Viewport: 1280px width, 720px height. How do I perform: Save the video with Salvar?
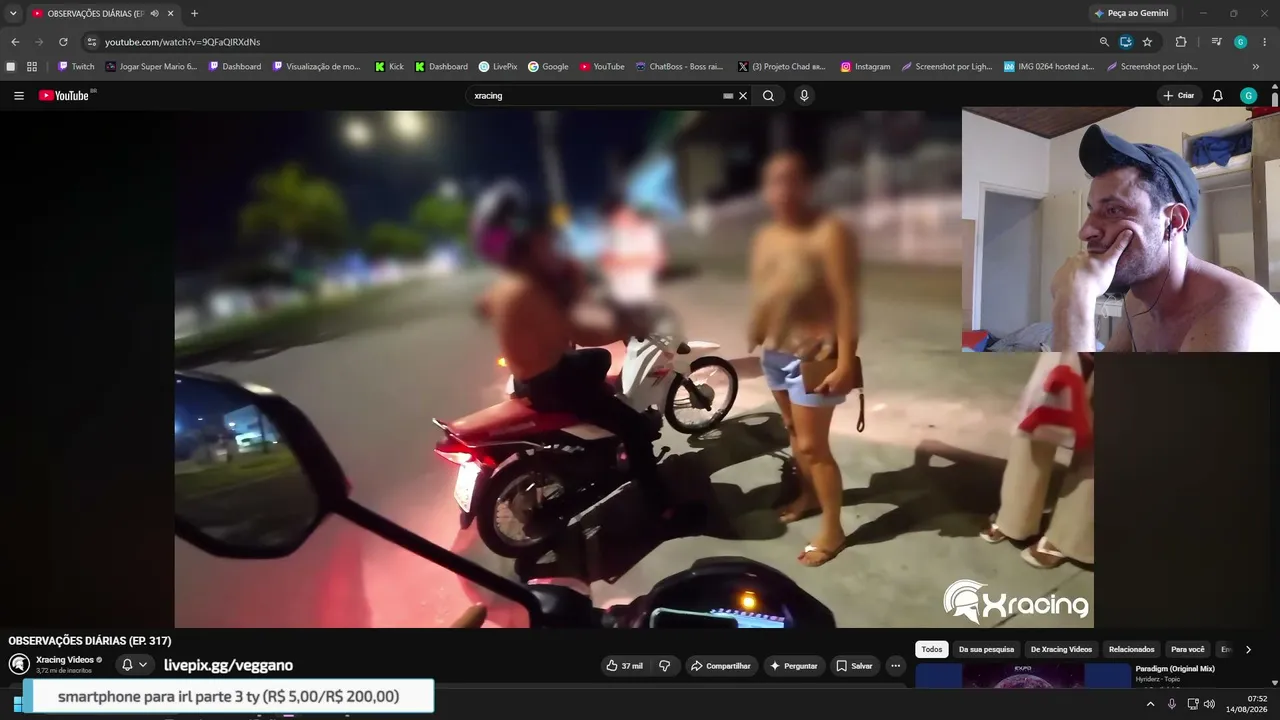[x=854, y=666]
